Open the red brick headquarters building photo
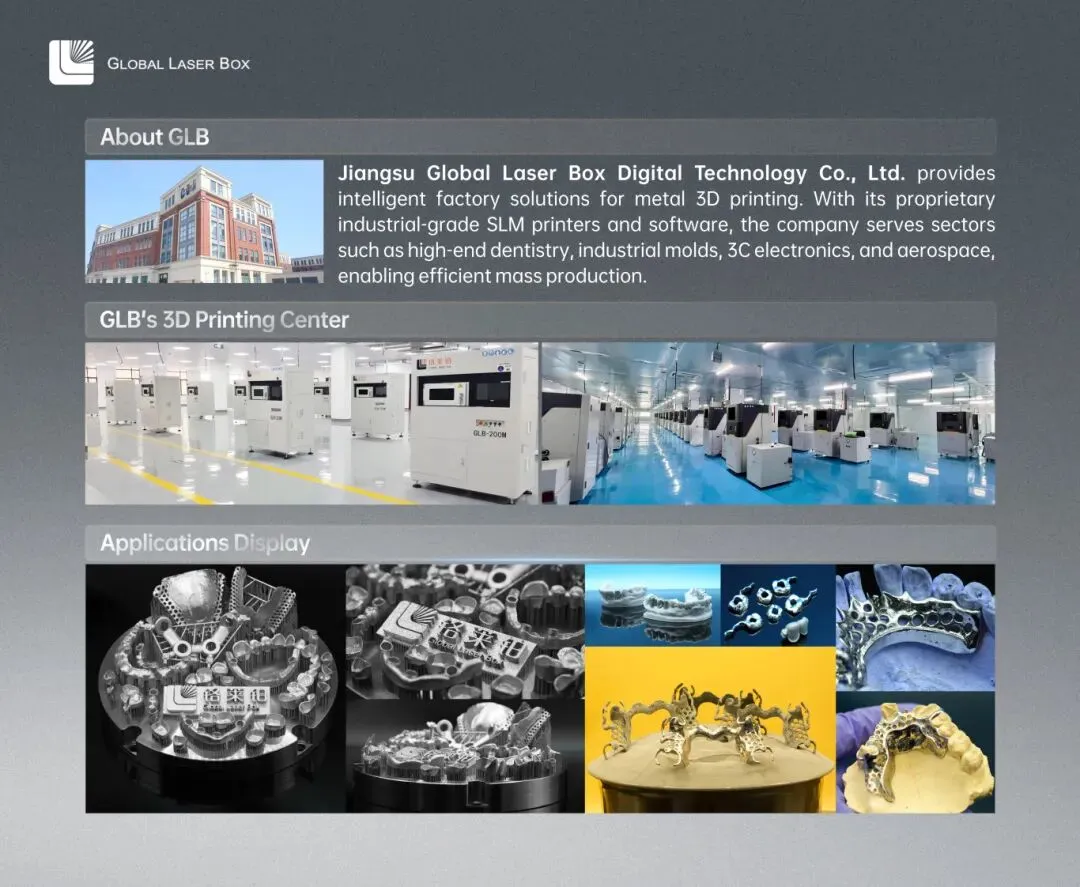The image size is (1080, 887). tap(205, 222)
